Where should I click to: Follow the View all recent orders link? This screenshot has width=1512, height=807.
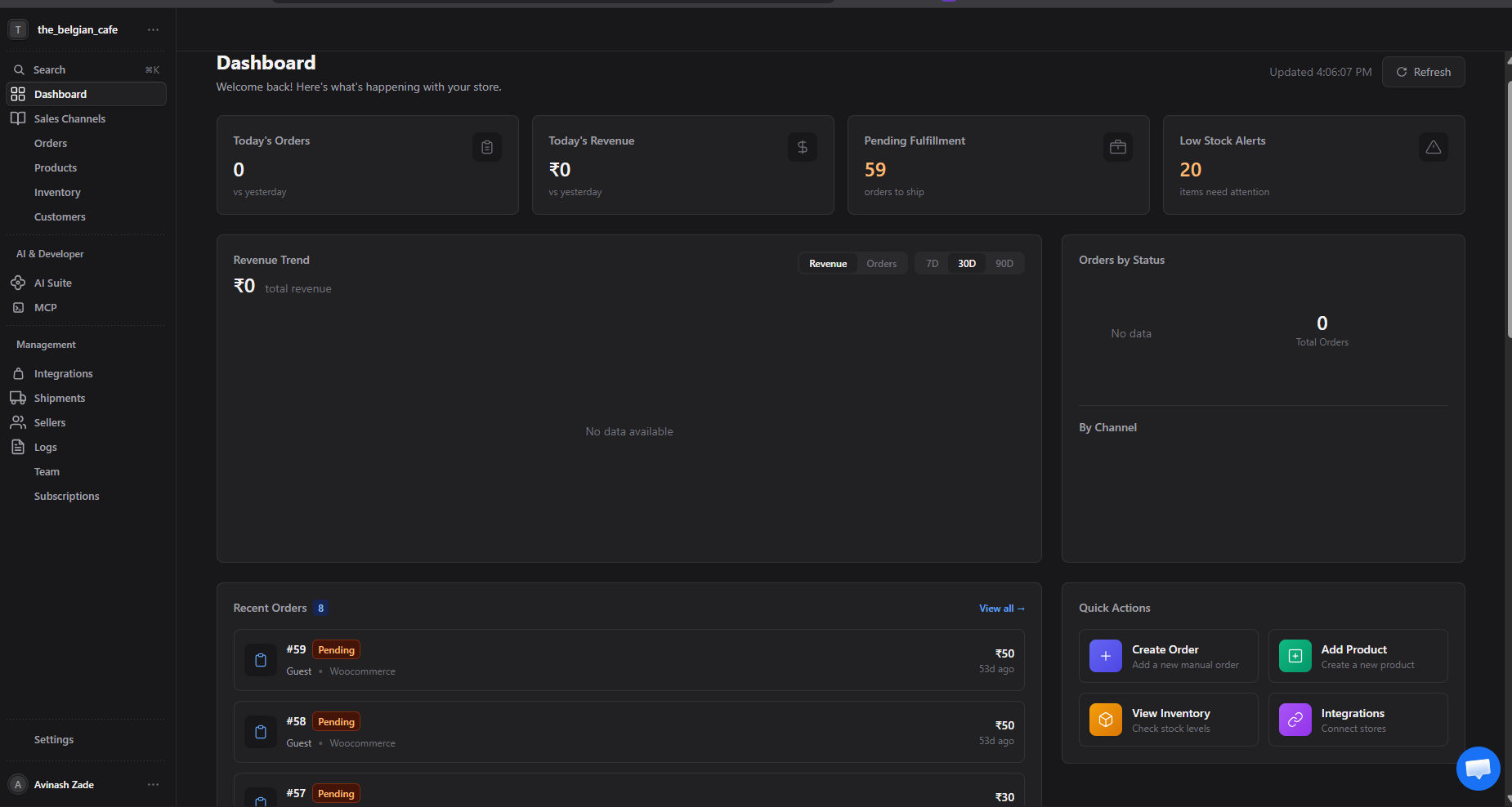tap(1001, 609)
